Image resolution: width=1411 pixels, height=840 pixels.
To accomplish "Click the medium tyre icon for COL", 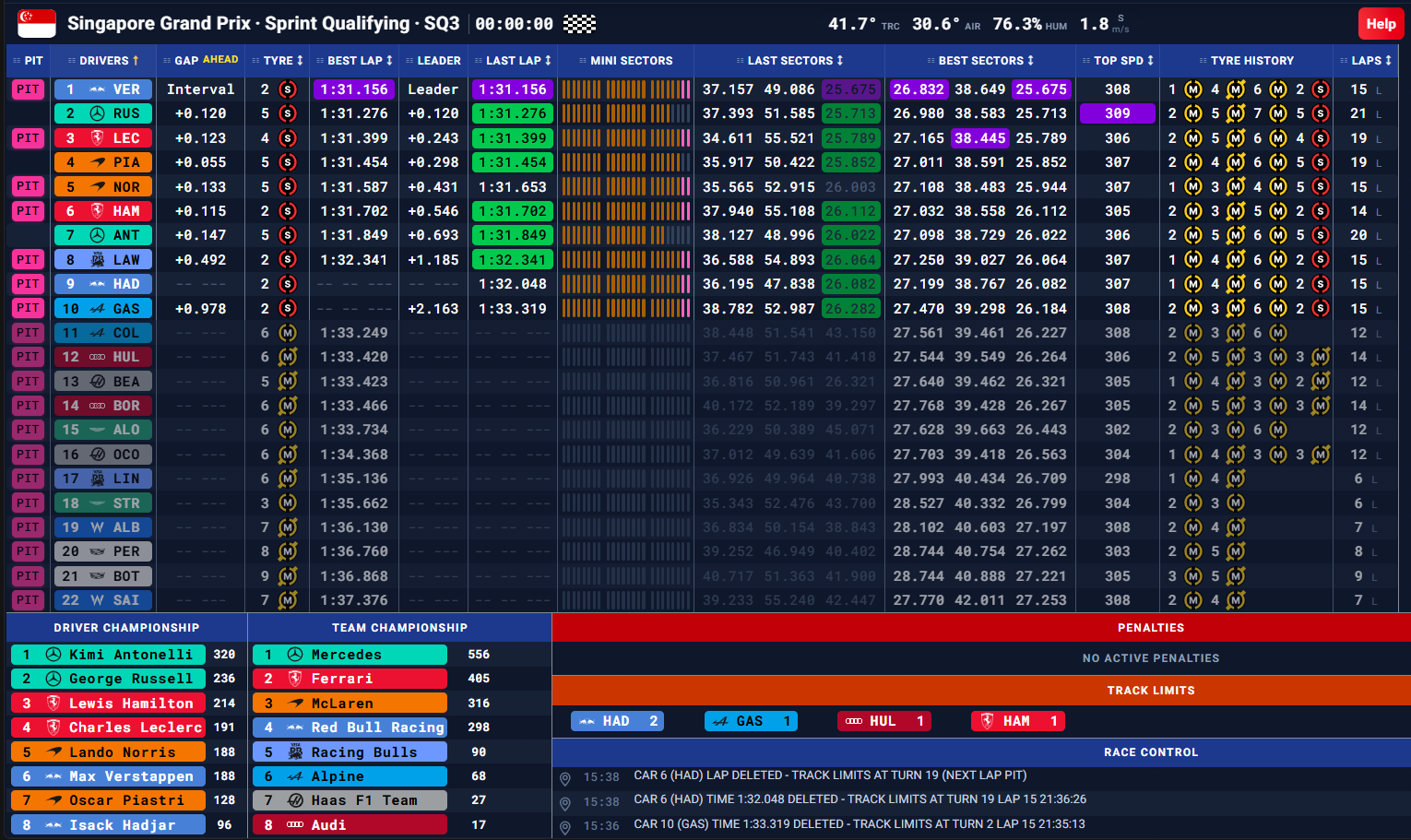I will pos(288,333).
